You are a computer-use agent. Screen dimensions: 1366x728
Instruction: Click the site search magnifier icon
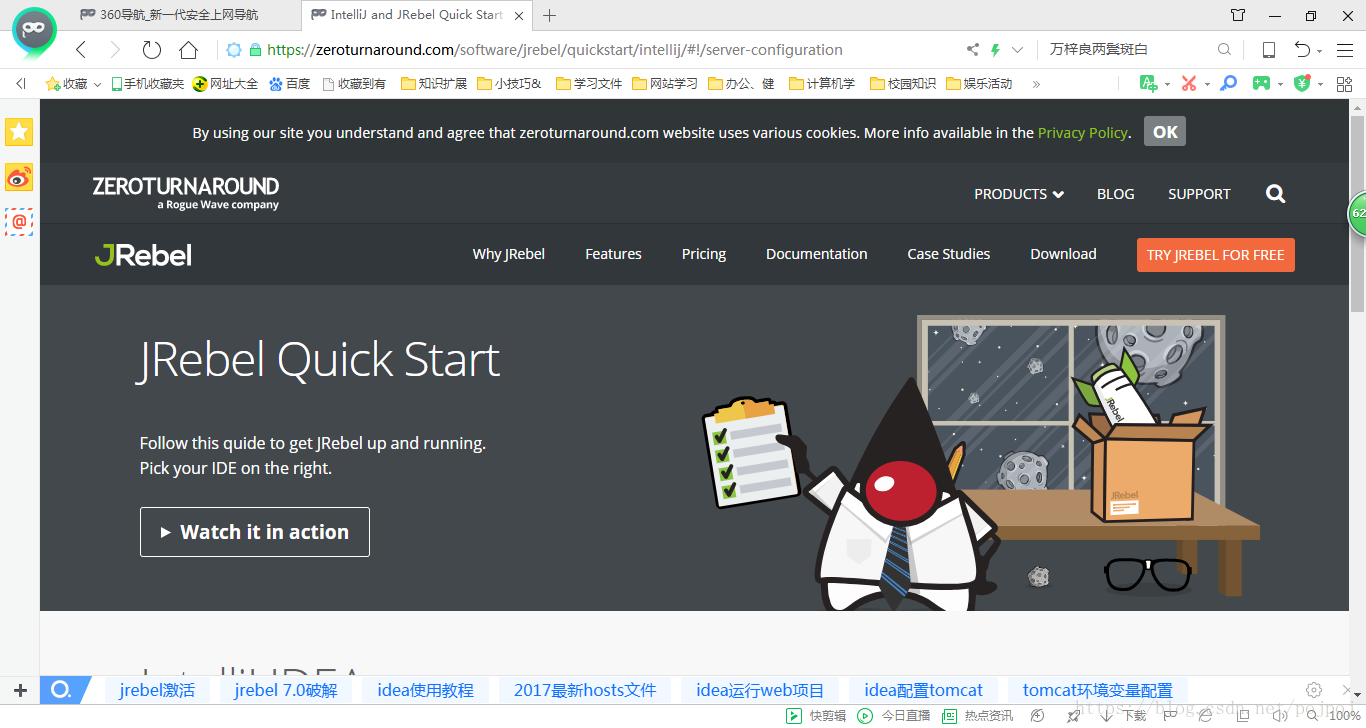[x=1275, y=194]
